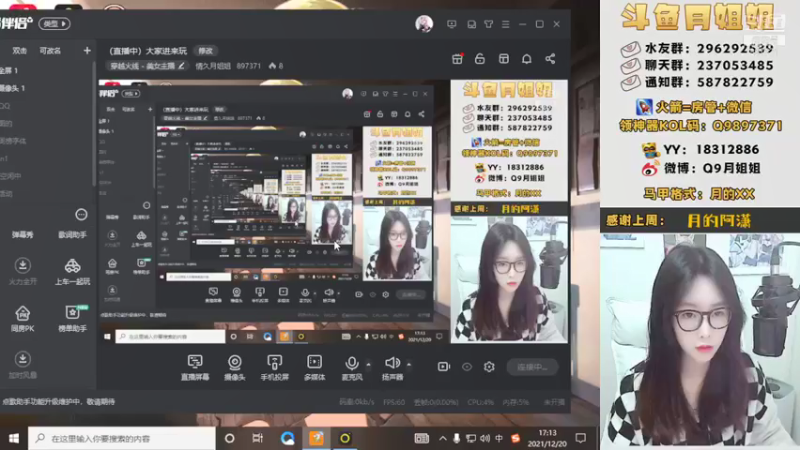Click the 内存:5% memory status entry
This screenshot has height=450, width=800.
pos(515,402)
